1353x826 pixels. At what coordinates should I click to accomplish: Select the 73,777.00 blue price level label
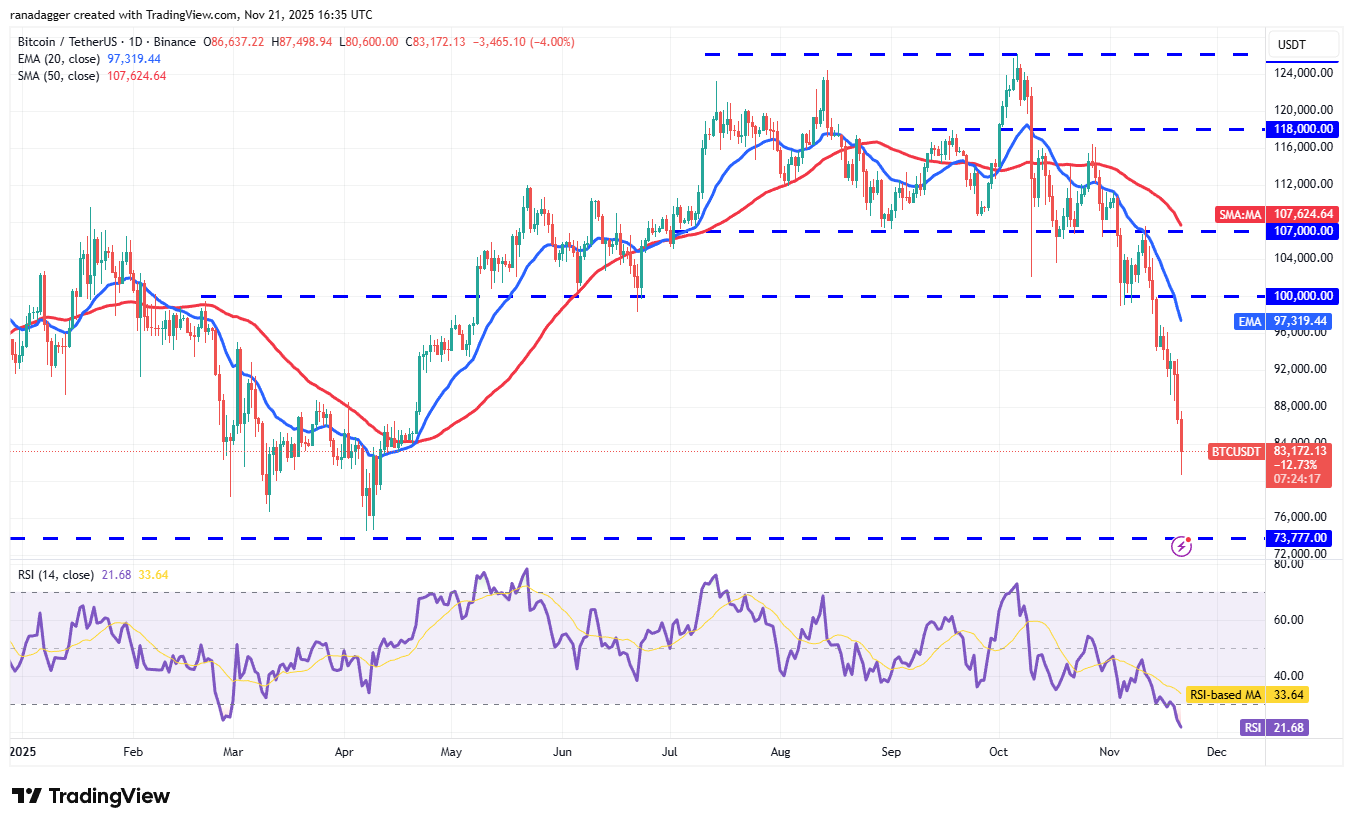point(1299,538)
